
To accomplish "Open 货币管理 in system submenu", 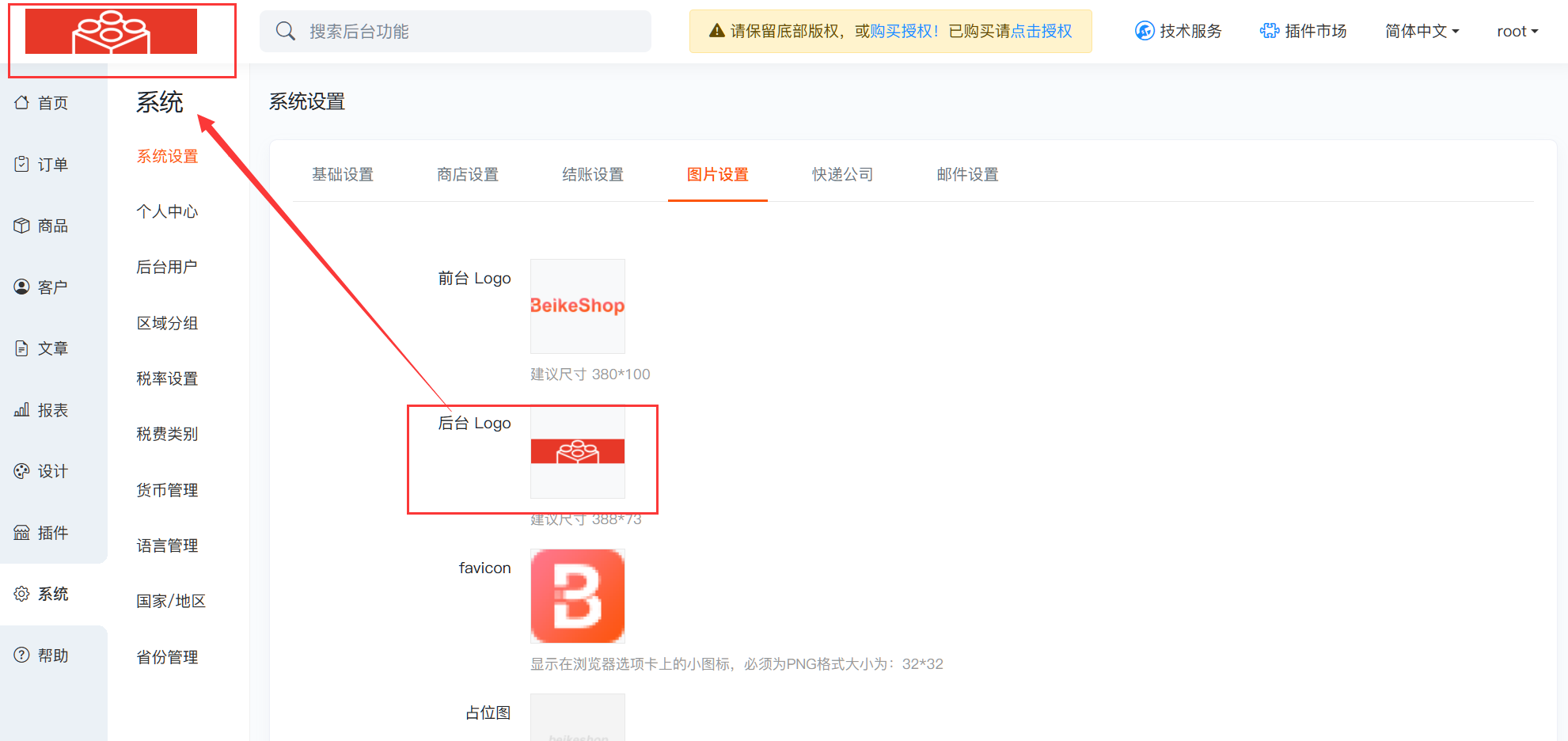I will coord(167,490).
